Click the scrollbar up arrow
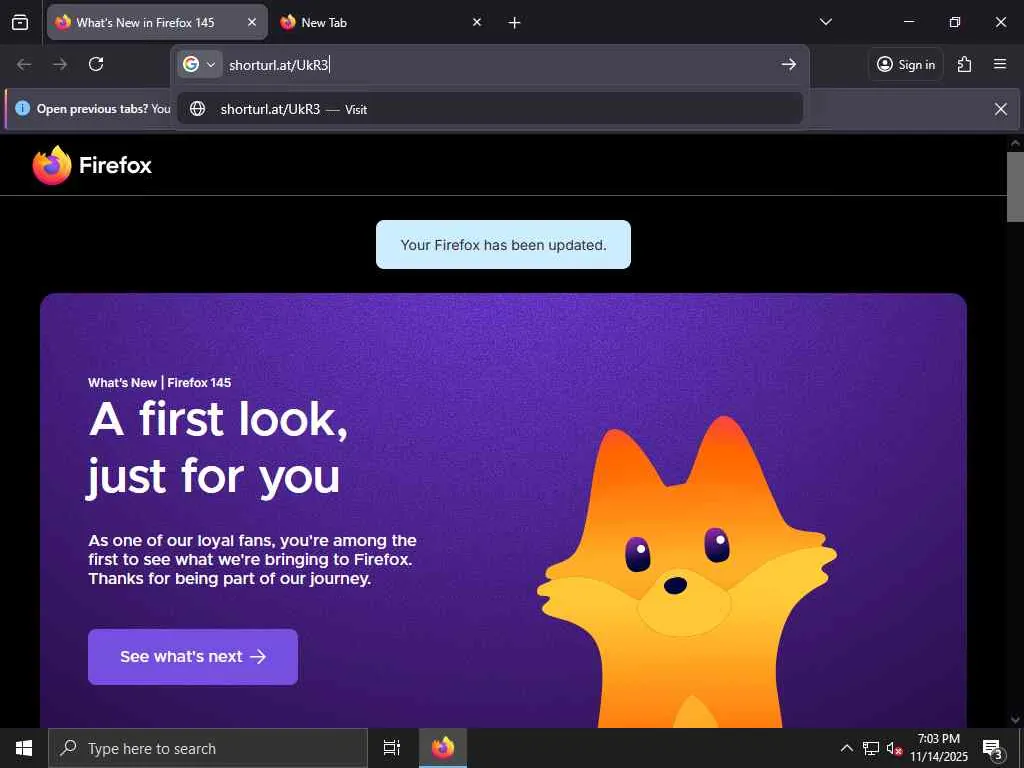The image size is (1024, 768). pyautogui.click(x=1015, y=142)
